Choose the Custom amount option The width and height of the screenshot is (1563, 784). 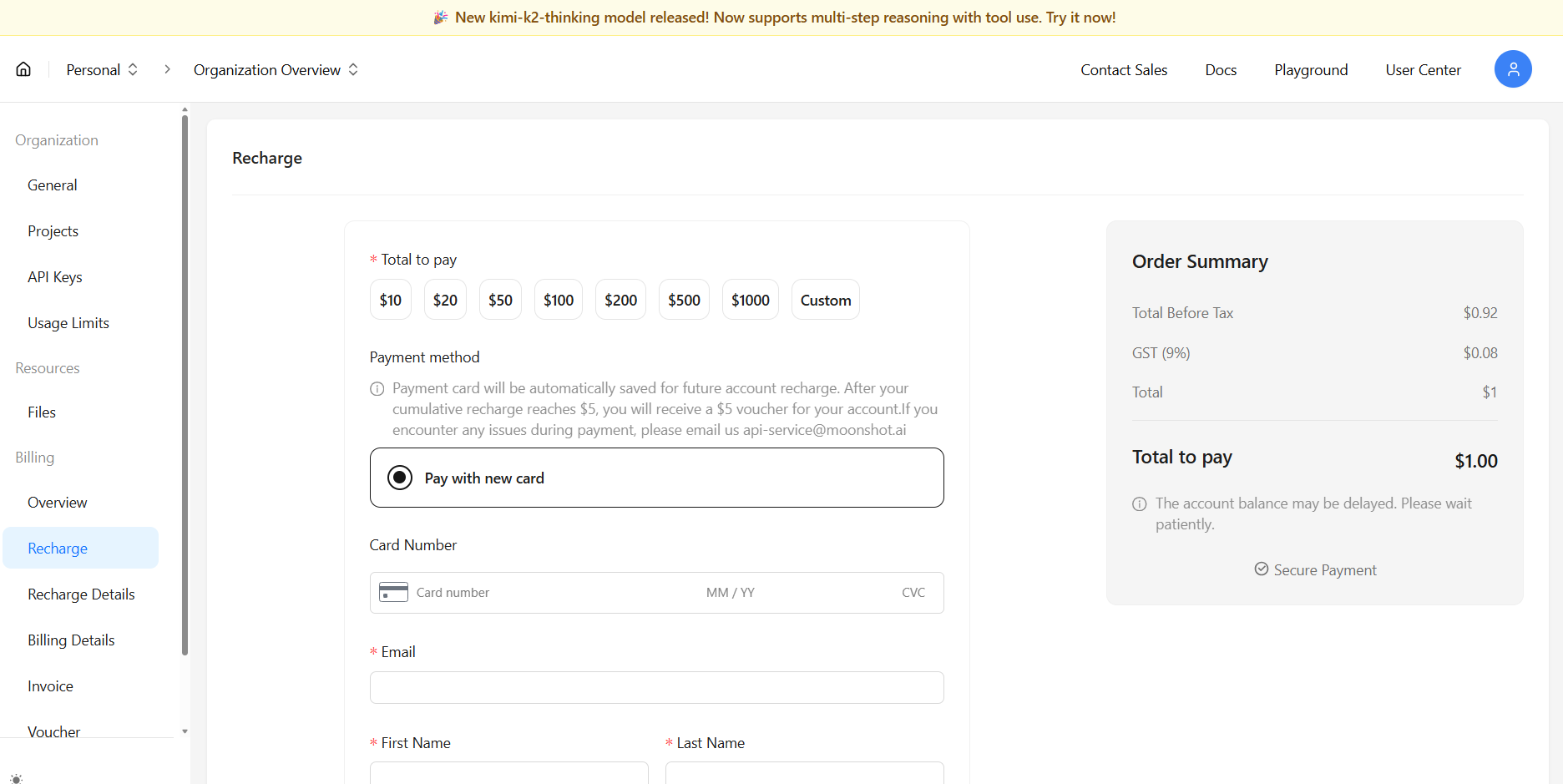click(x=825, y=299)
